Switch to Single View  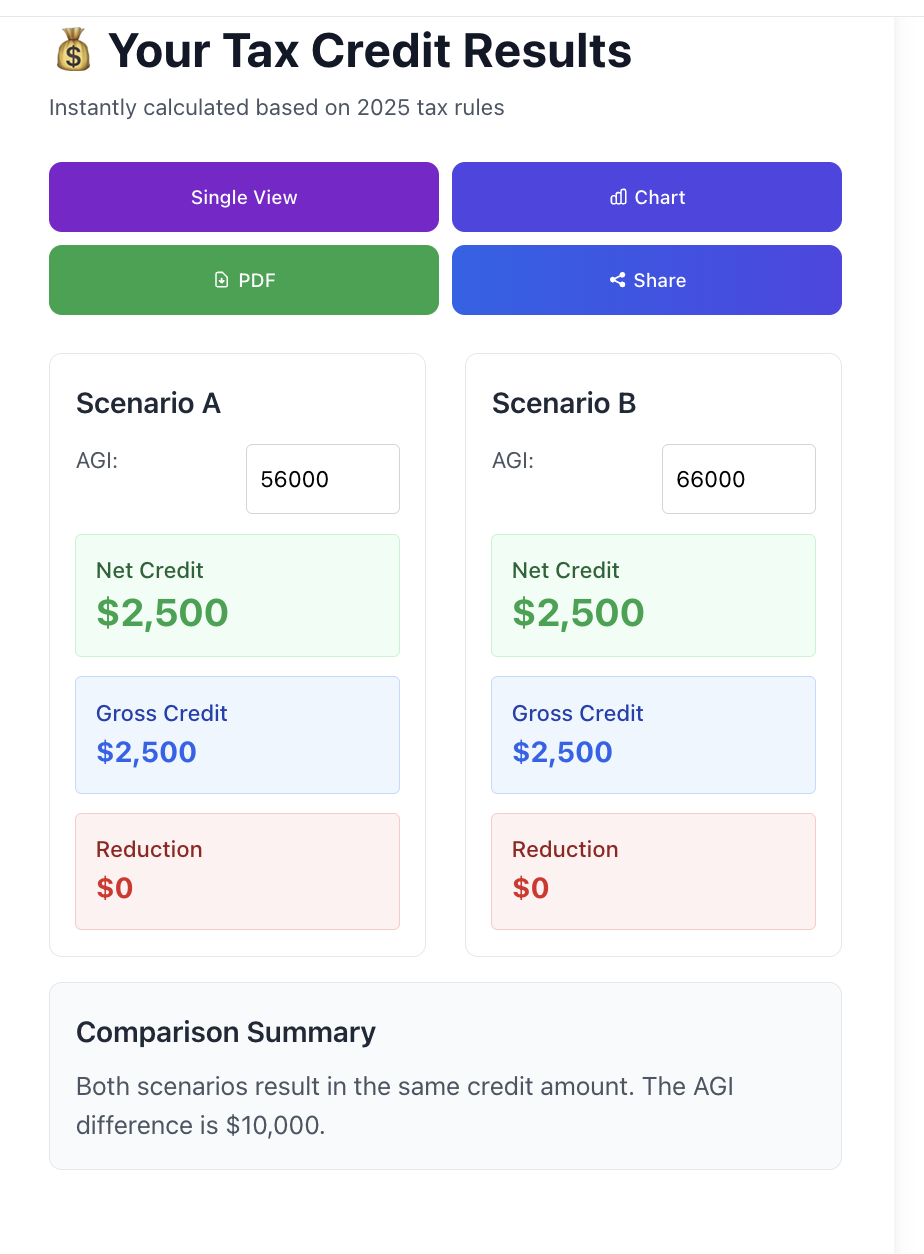(x=244, y=197)
